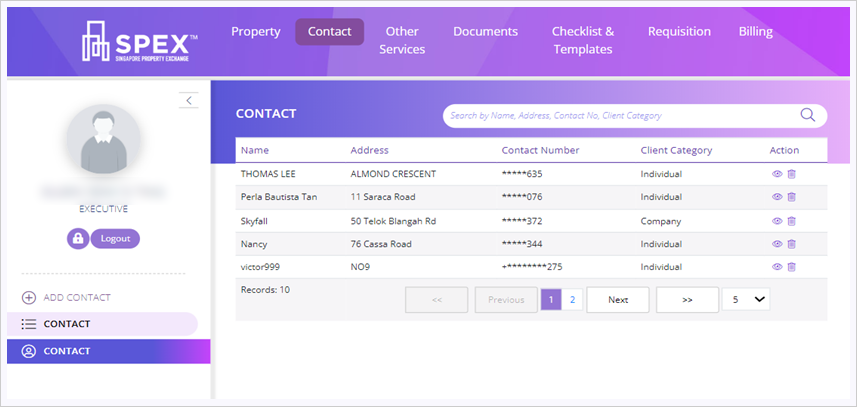Show victor999 details with eye icon
This screenshot has width=857, height=407.
[x=776, y=267]
